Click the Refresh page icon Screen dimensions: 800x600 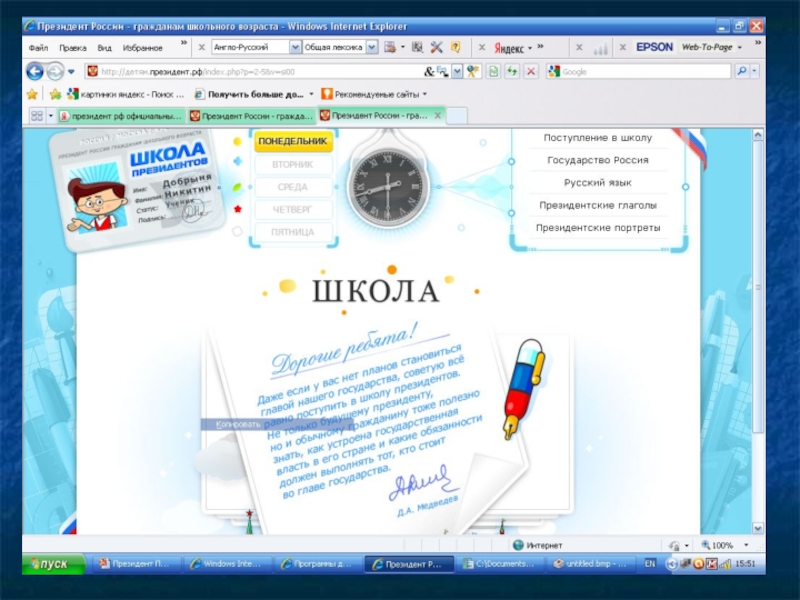(511, 71)
